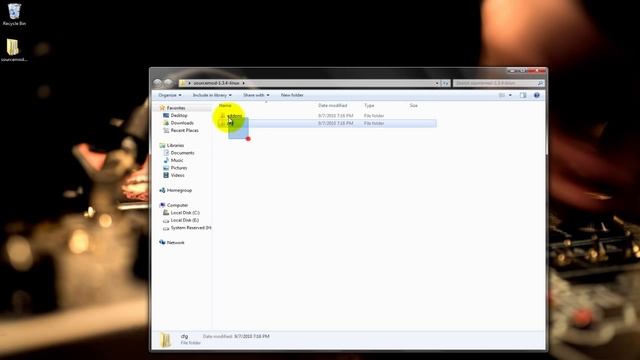Expand the arrow after the sourcemod-1.3.4-linux breadcrumb
Image resolution: width=640 pixels, height=360 pixels.
(244, 83)
